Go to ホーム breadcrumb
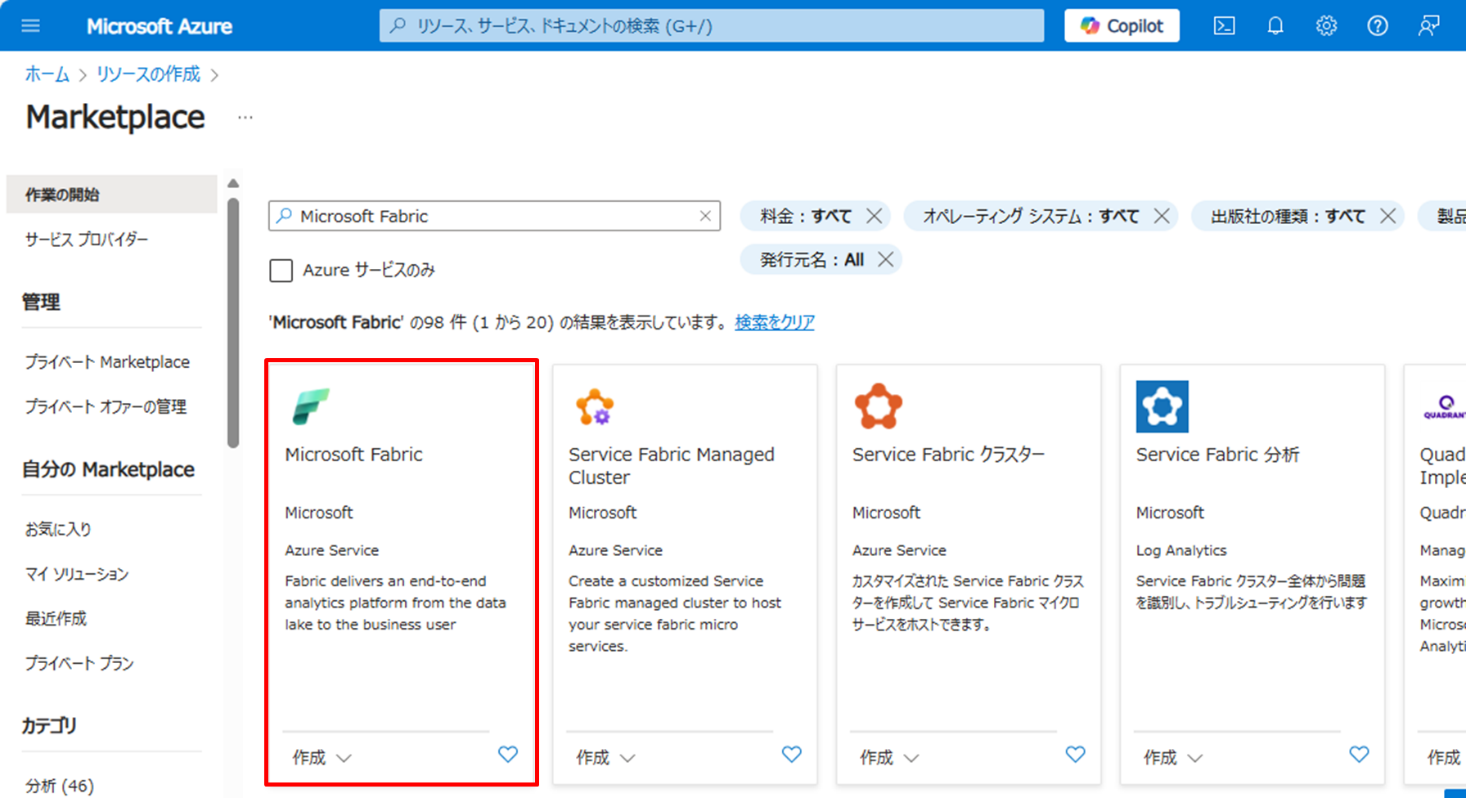 (47, 74)
